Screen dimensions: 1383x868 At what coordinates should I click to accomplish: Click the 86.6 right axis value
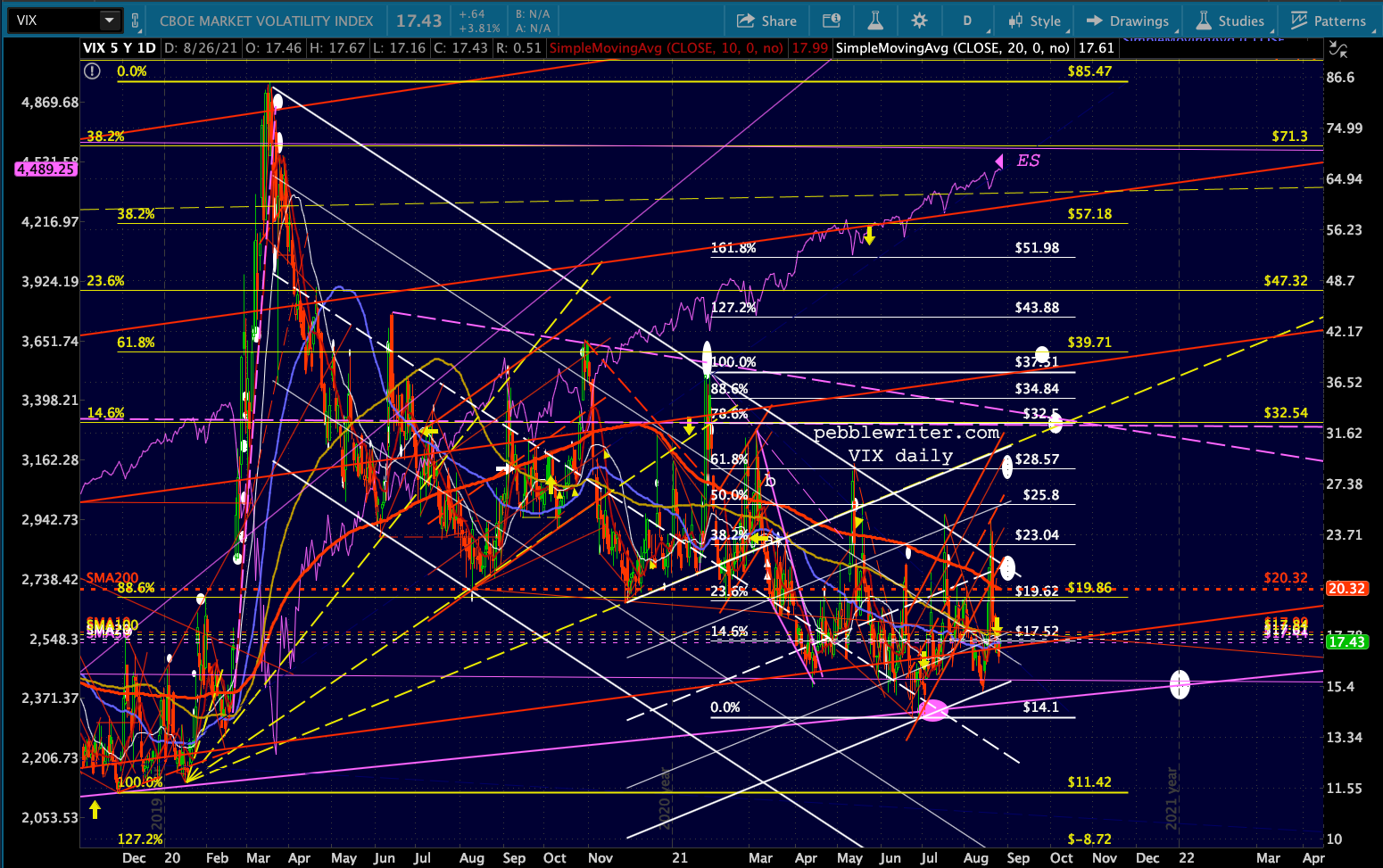coord(1340,78)
